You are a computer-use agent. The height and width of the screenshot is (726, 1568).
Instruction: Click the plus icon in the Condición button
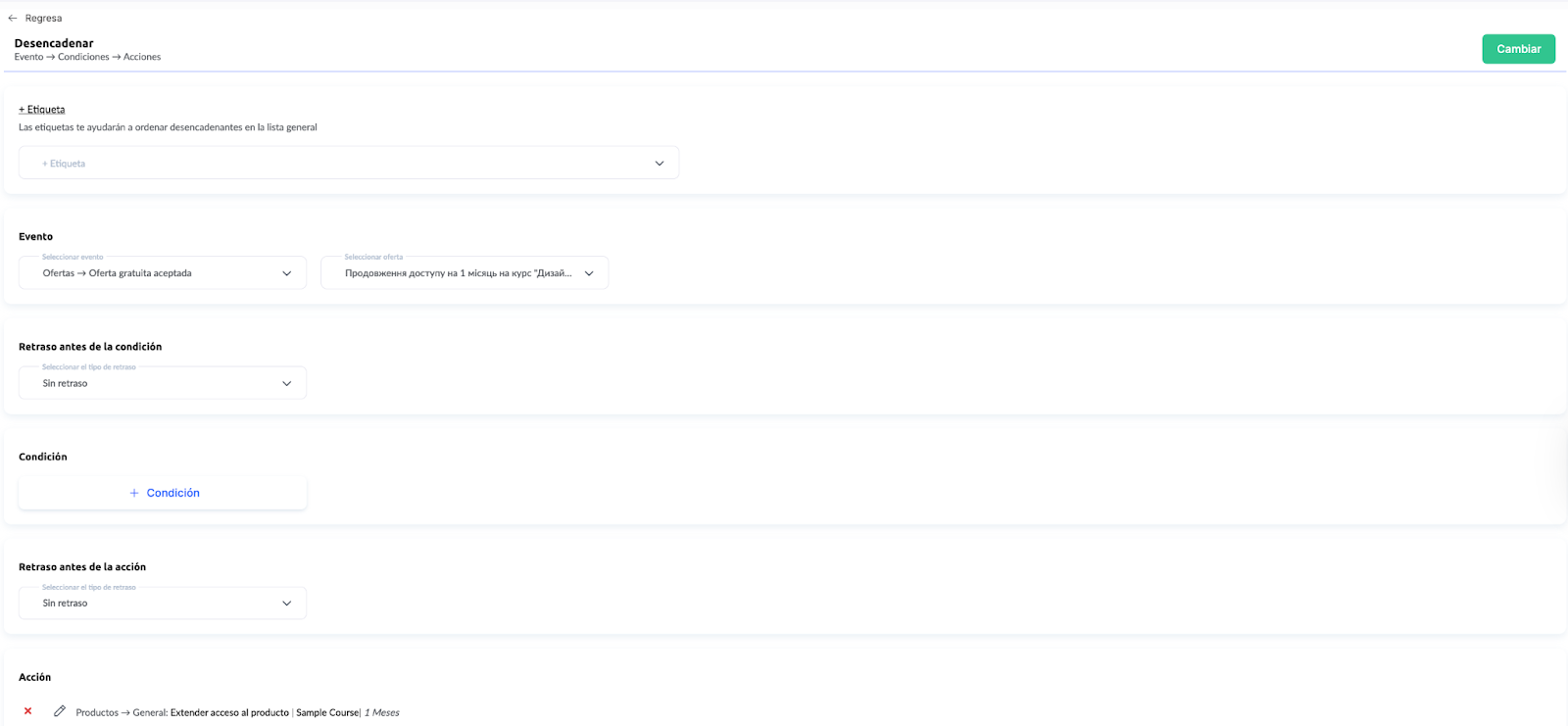[134, 493]
